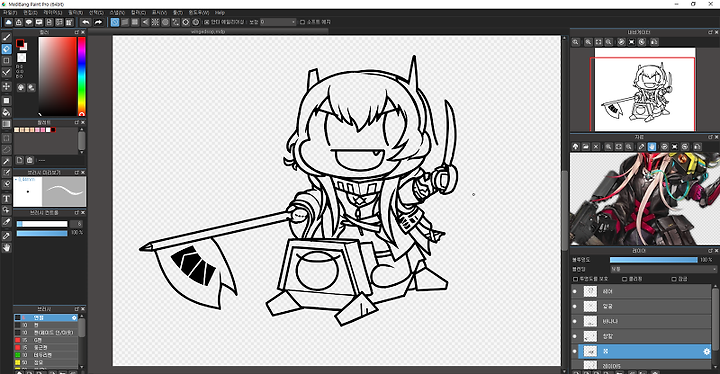Select the Brush tool
This screenshot has width=720, height=374.
coord(6,37)
